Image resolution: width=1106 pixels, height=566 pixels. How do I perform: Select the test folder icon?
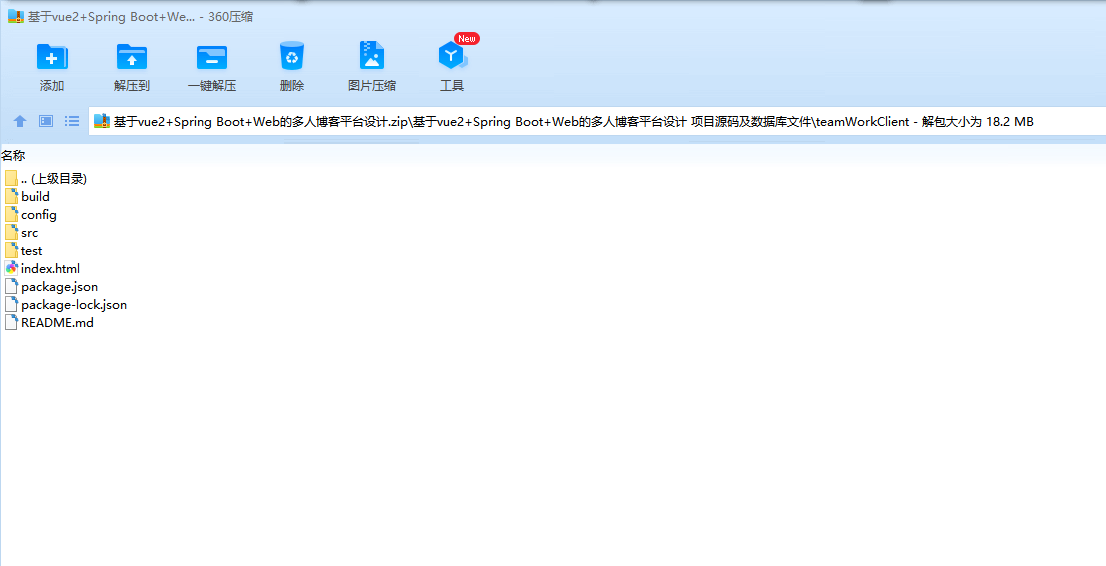pyautogui.click(x=11, y=251)
